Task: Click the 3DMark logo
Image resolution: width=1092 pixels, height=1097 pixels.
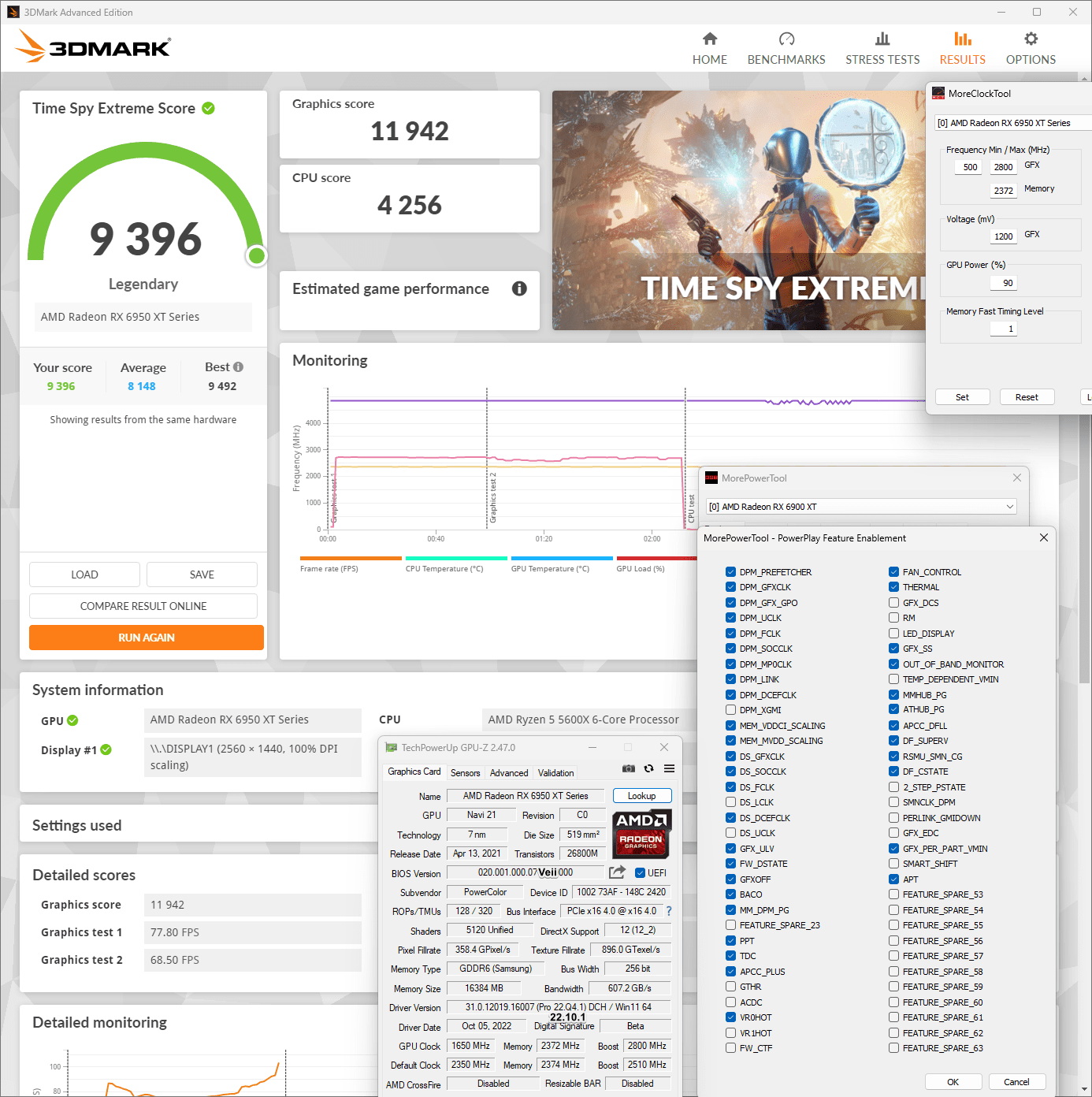Action: coord(93,46)
